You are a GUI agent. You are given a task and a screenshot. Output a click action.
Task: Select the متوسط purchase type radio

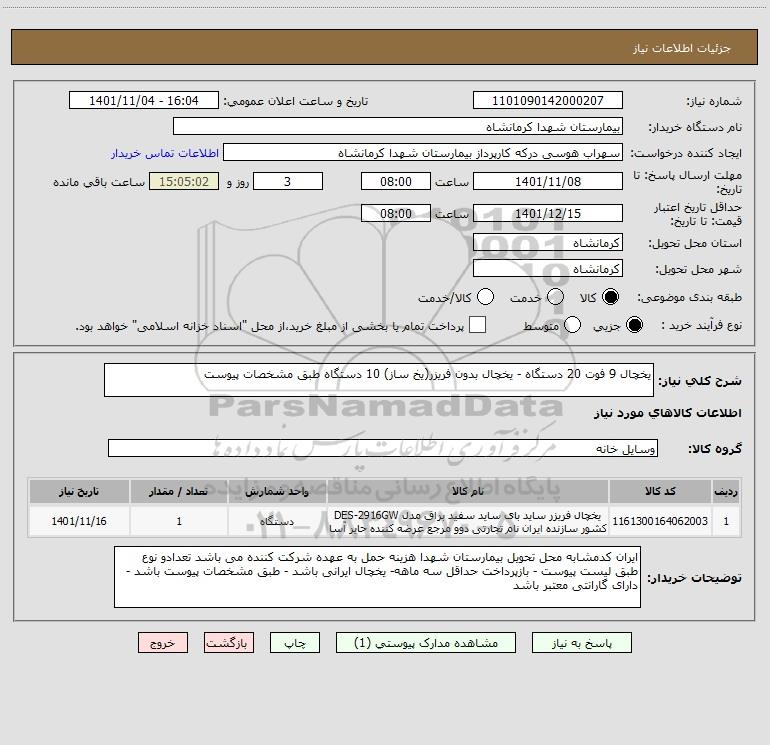click(x=572, y=325)
